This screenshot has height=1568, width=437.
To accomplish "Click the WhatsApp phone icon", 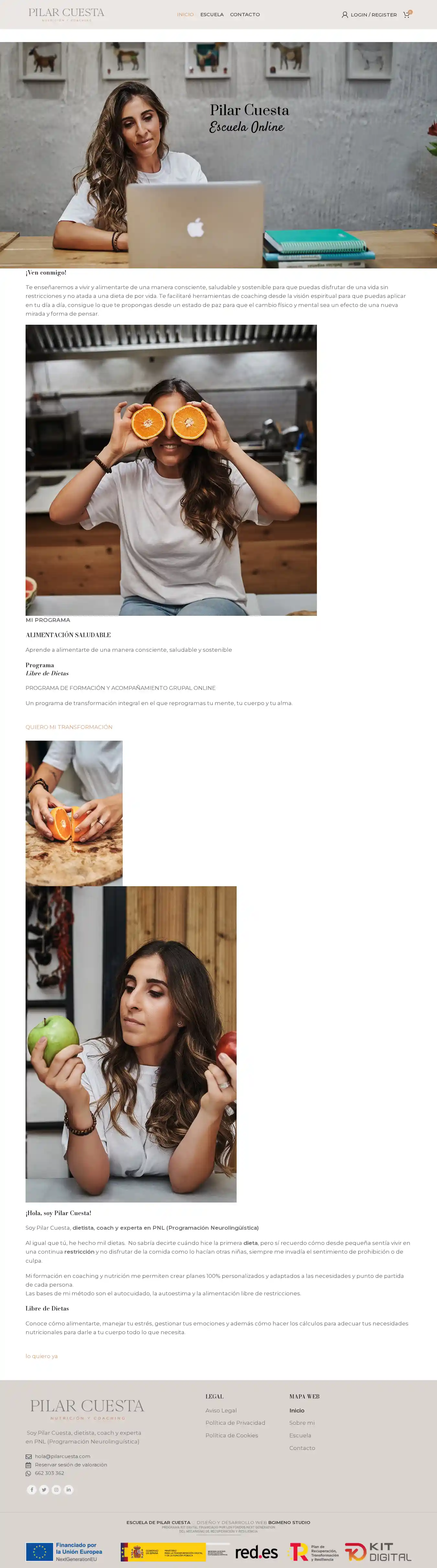I will coord(28,1473).
